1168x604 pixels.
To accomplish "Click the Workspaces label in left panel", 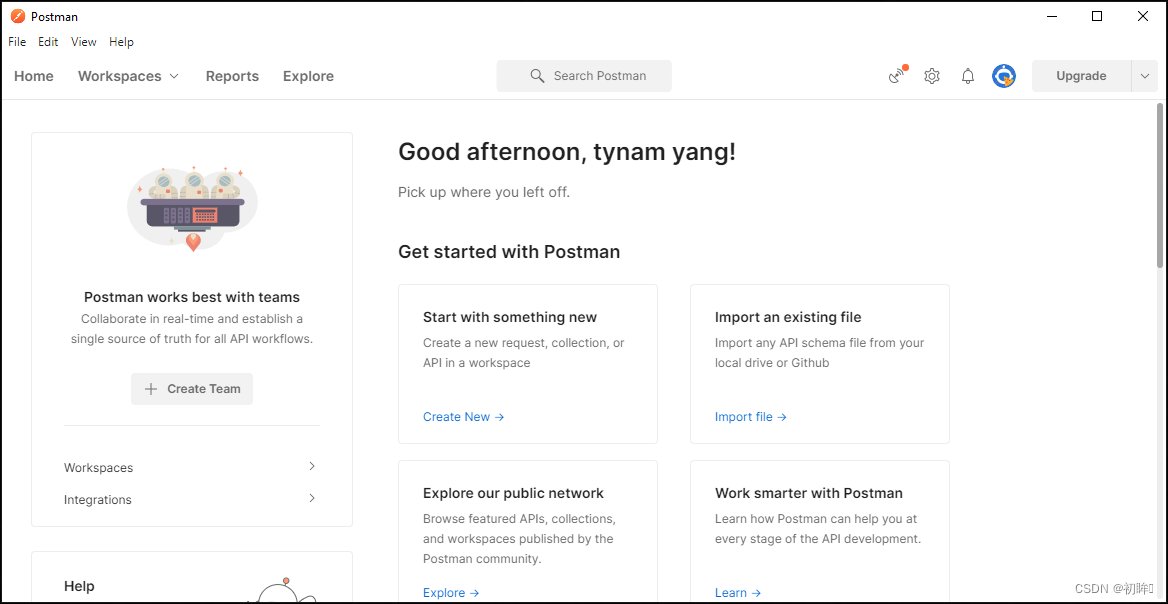I will pos(98,468).
